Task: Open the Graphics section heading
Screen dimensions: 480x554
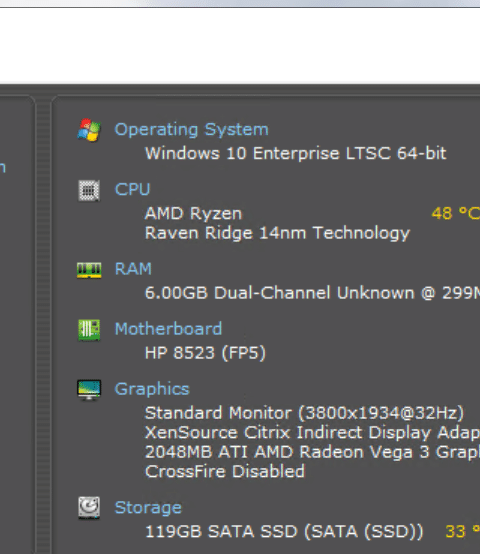Action: pyautogui.click(x=152, y=389)
